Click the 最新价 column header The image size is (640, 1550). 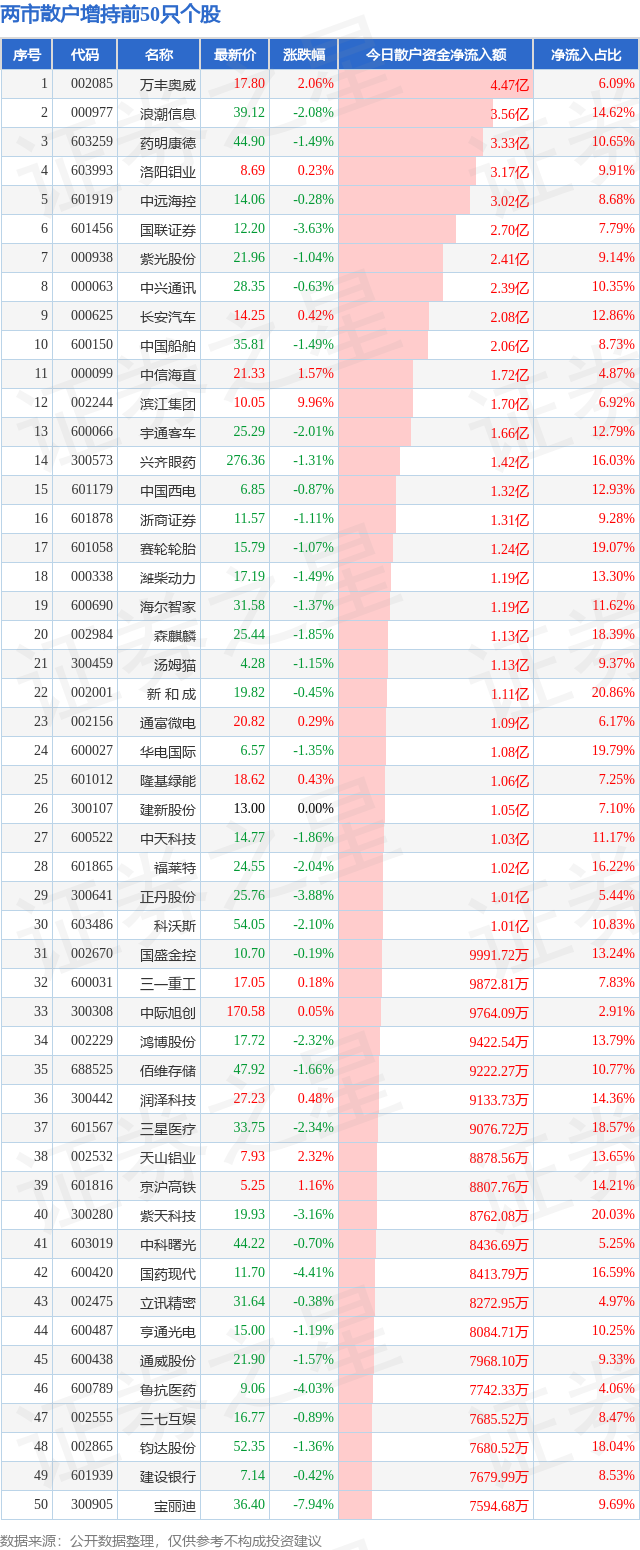pos(234,55)
